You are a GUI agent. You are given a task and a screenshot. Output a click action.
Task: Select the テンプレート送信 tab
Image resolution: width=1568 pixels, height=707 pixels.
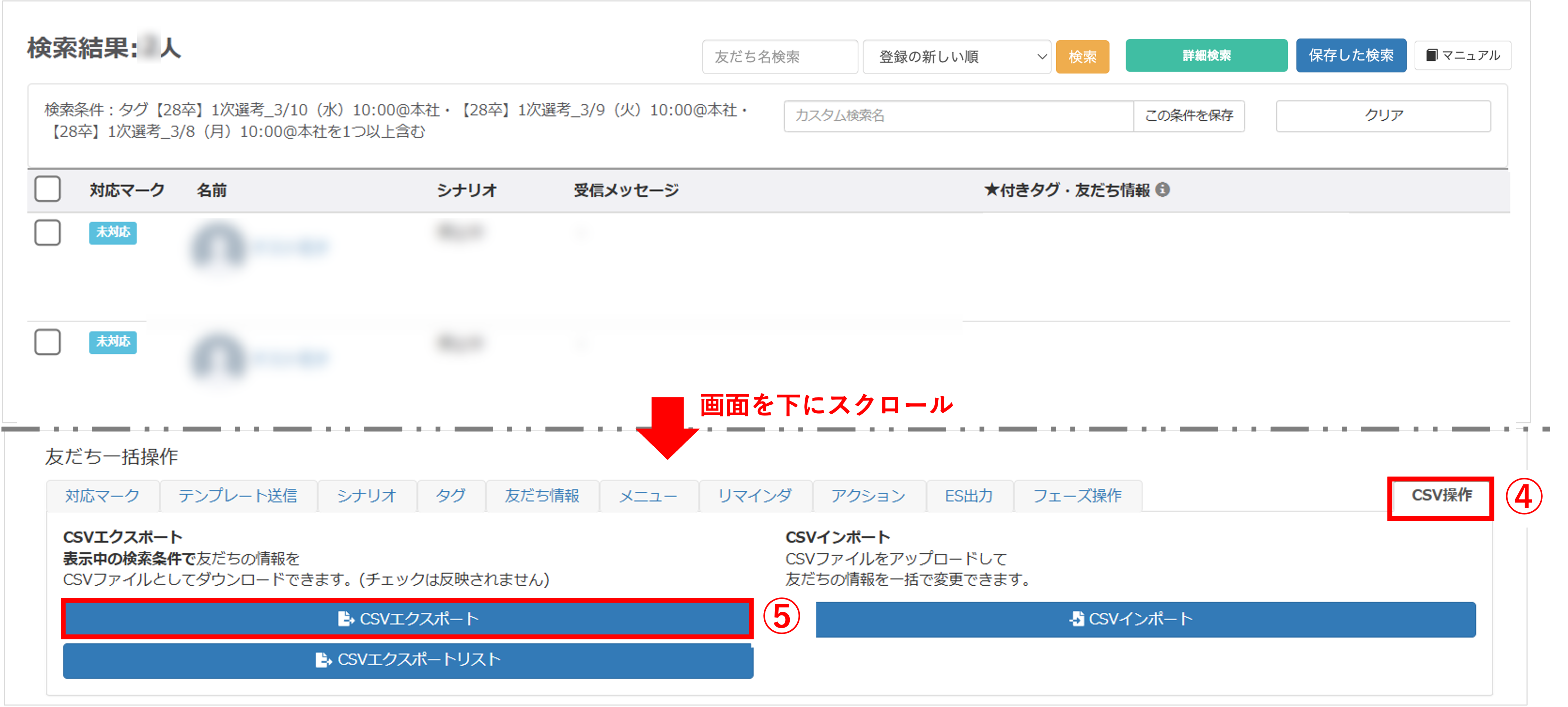238,496
